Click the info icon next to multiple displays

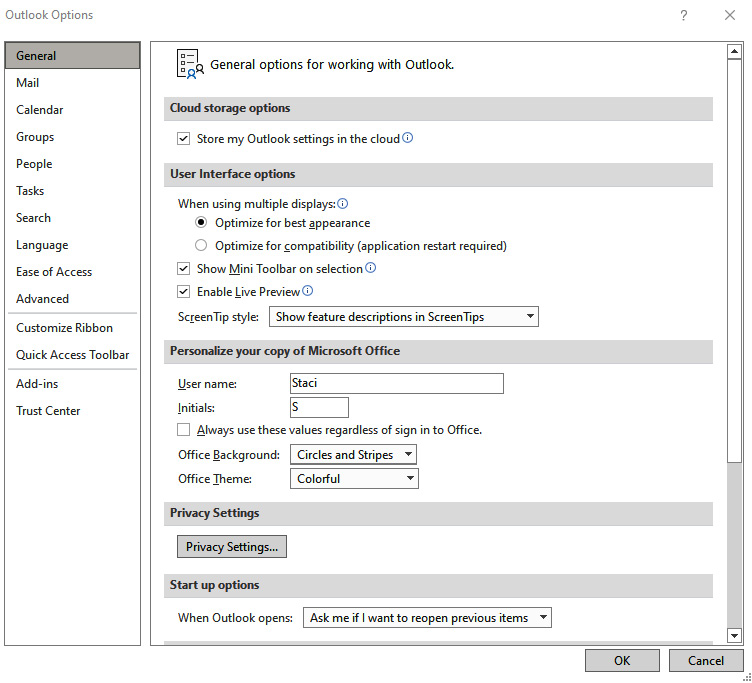coord(342,204)
